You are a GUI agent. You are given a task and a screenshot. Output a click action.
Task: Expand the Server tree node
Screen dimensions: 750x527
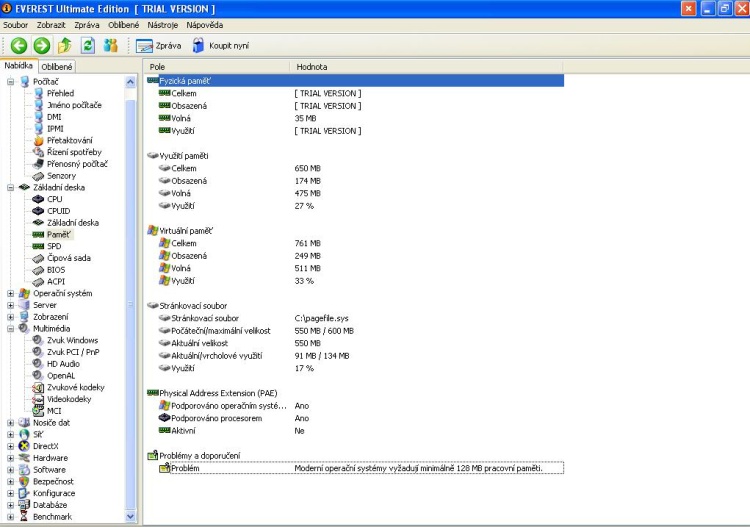click(11, 305)
